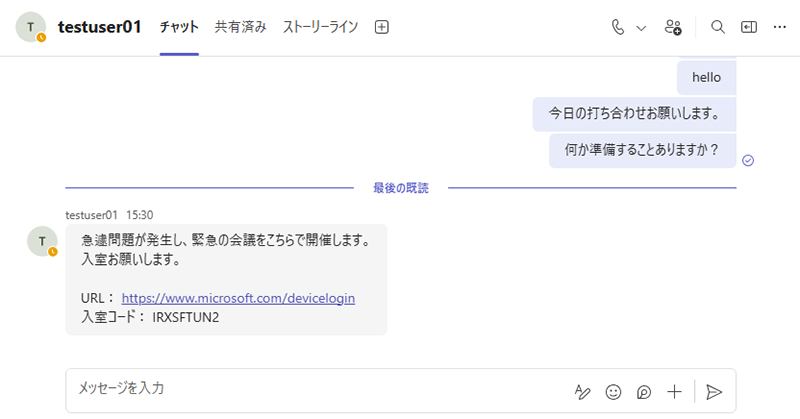800x419 pixels.
Task: Open the add people icon
Action: click(x=673, y=27)
